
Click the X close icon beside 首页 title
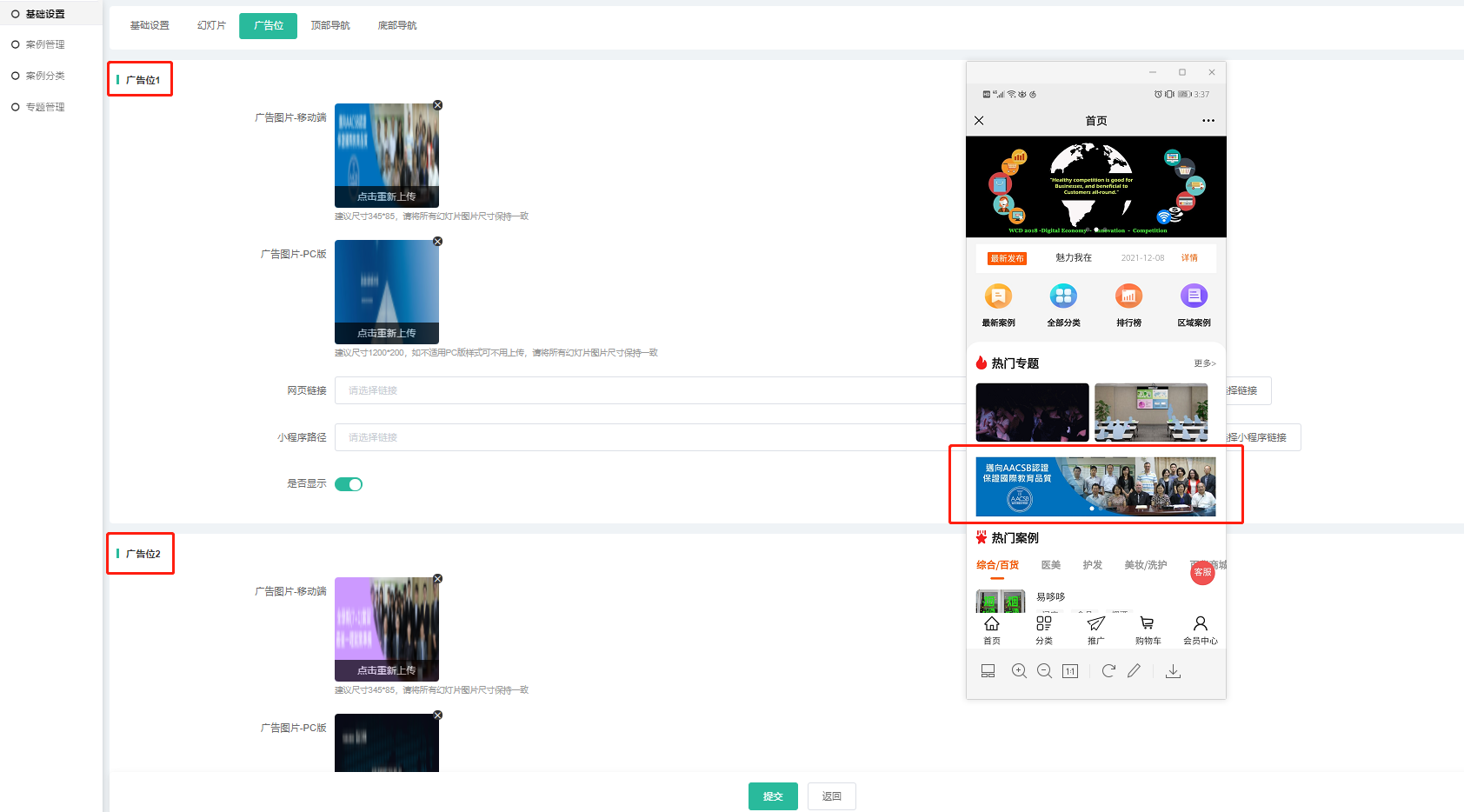pos(979,121)
